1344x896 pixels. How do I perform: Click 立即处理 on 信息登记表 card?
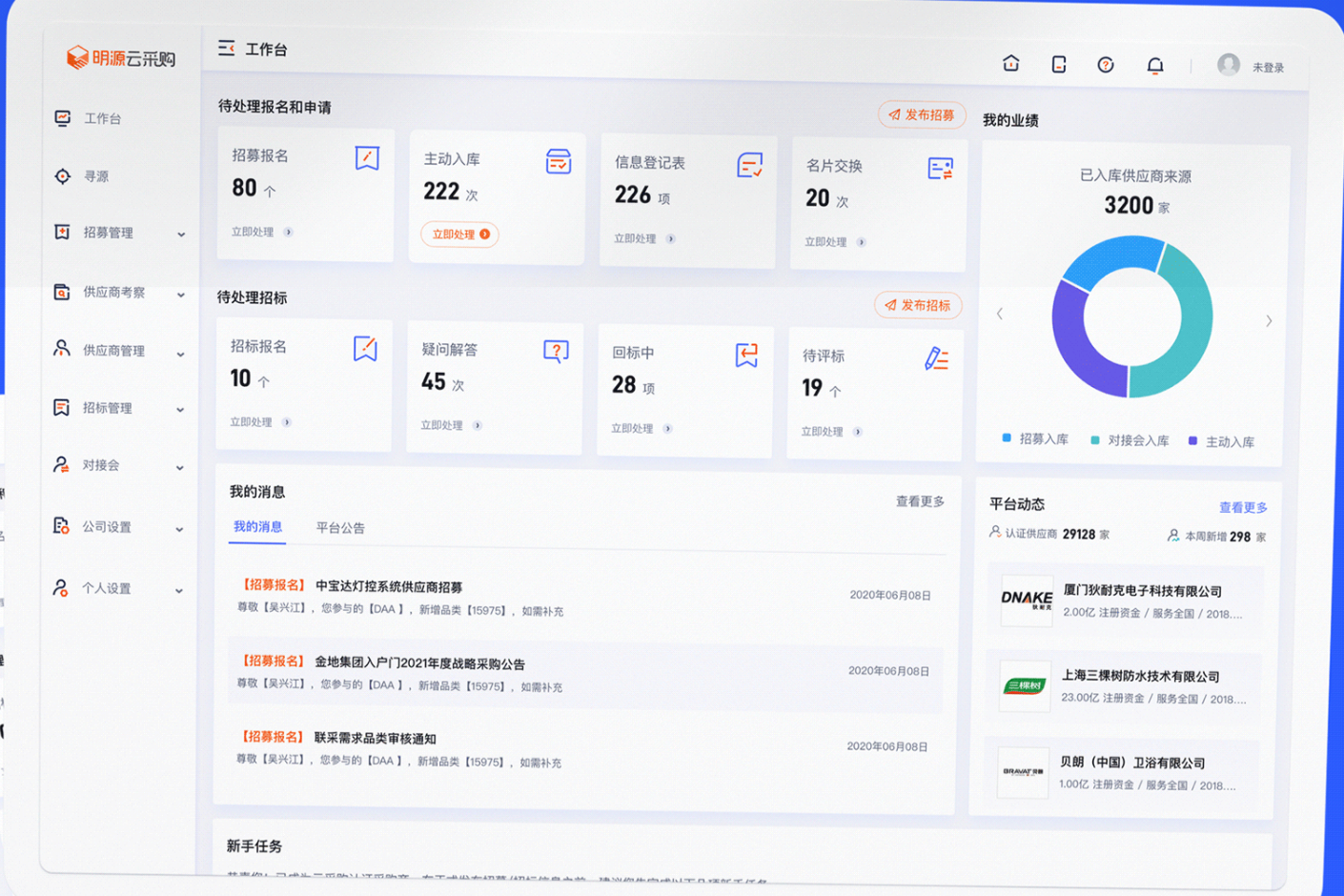click(x=644, y=238)
